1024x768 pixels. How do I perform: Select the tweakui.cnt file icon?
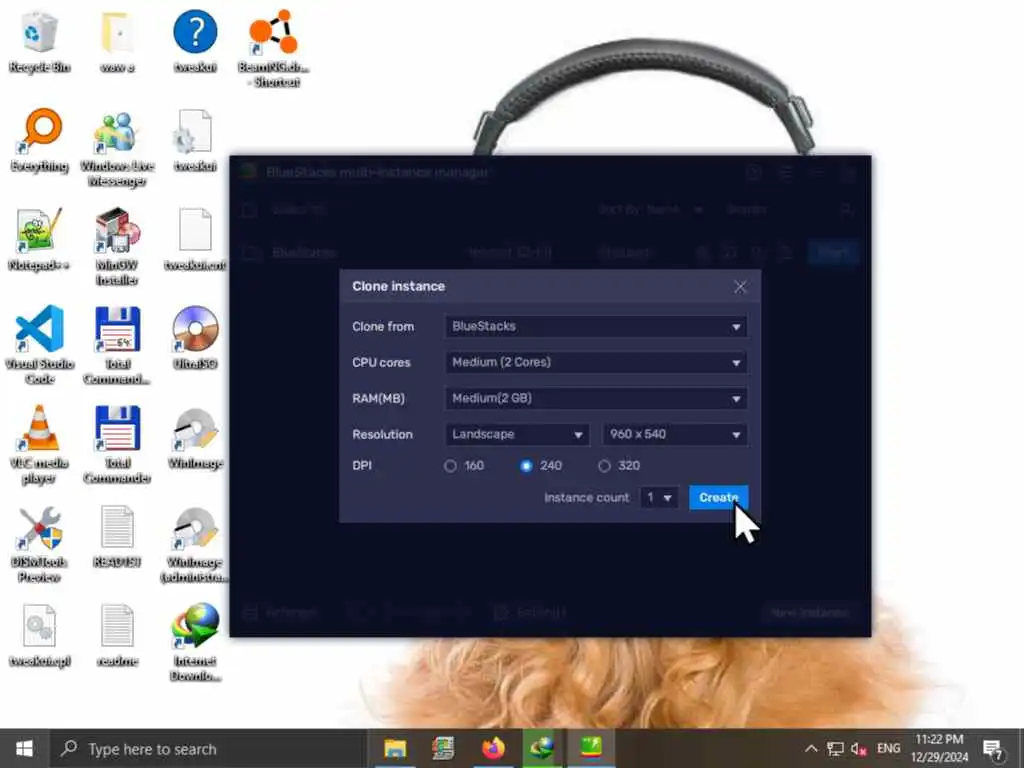tap(195, 240)
